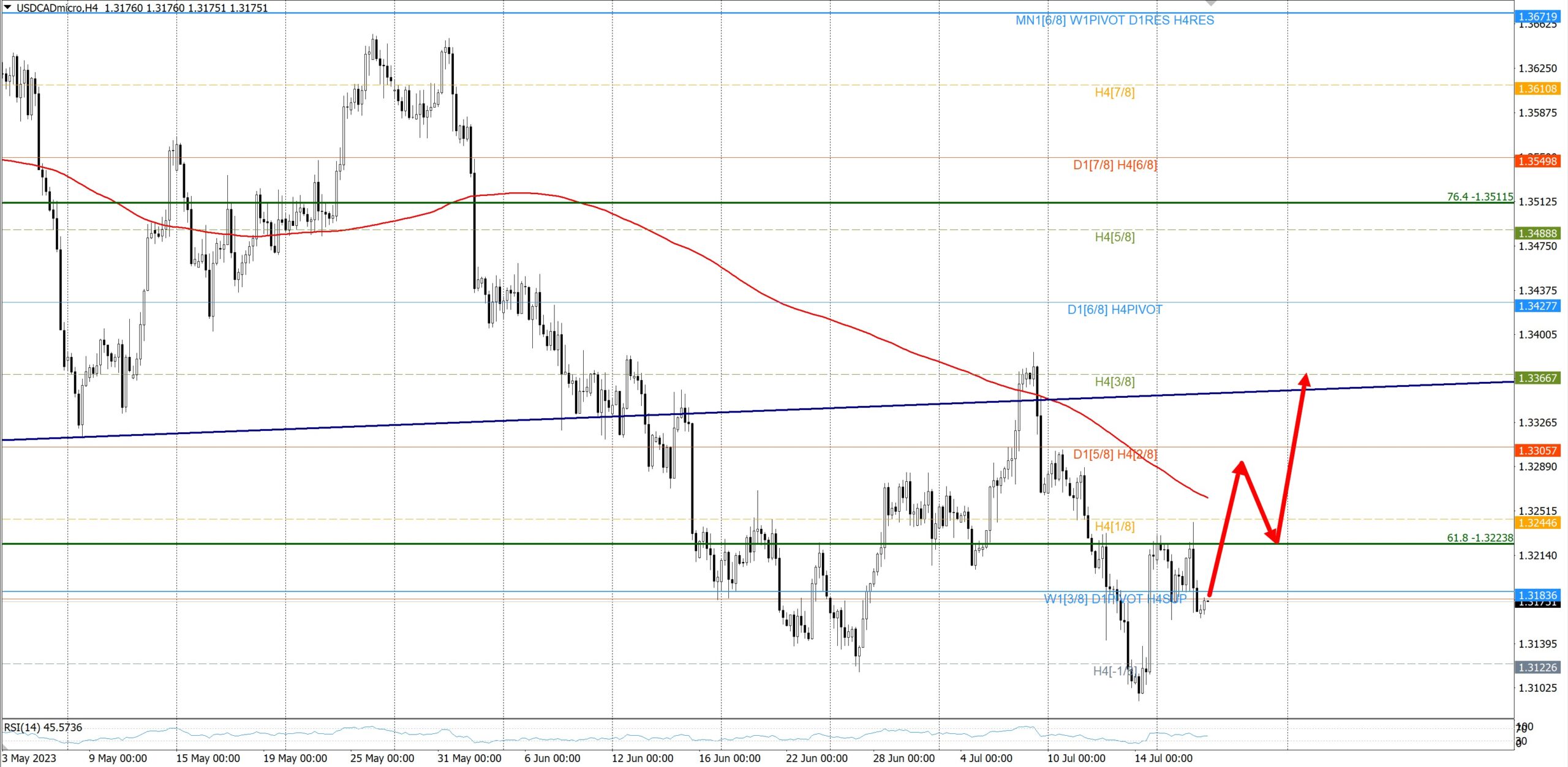
Task: Click the '3 May 2023' date on time axis
Action: click(29, 758)
